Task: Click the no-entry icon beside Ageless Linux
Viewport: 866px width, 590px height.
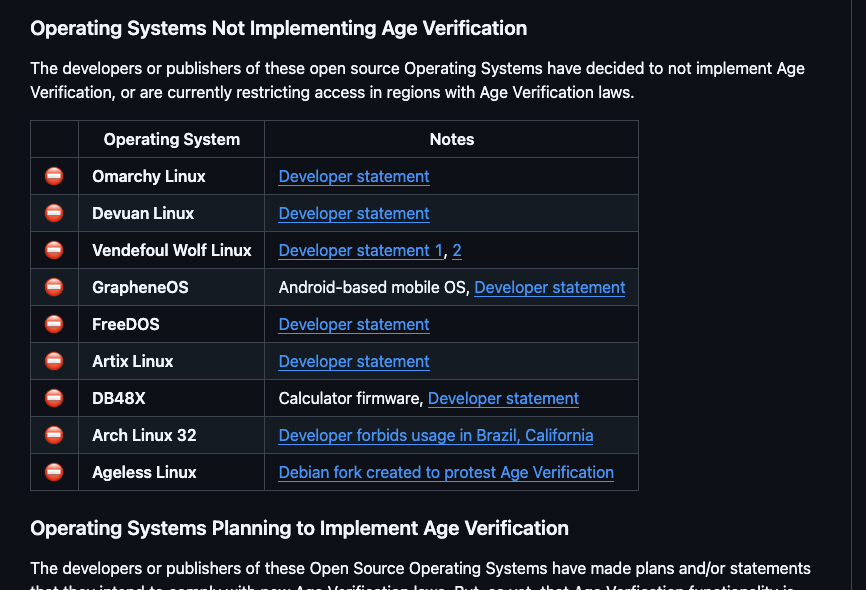Action: pyautogui.click(x=54, y=472)
